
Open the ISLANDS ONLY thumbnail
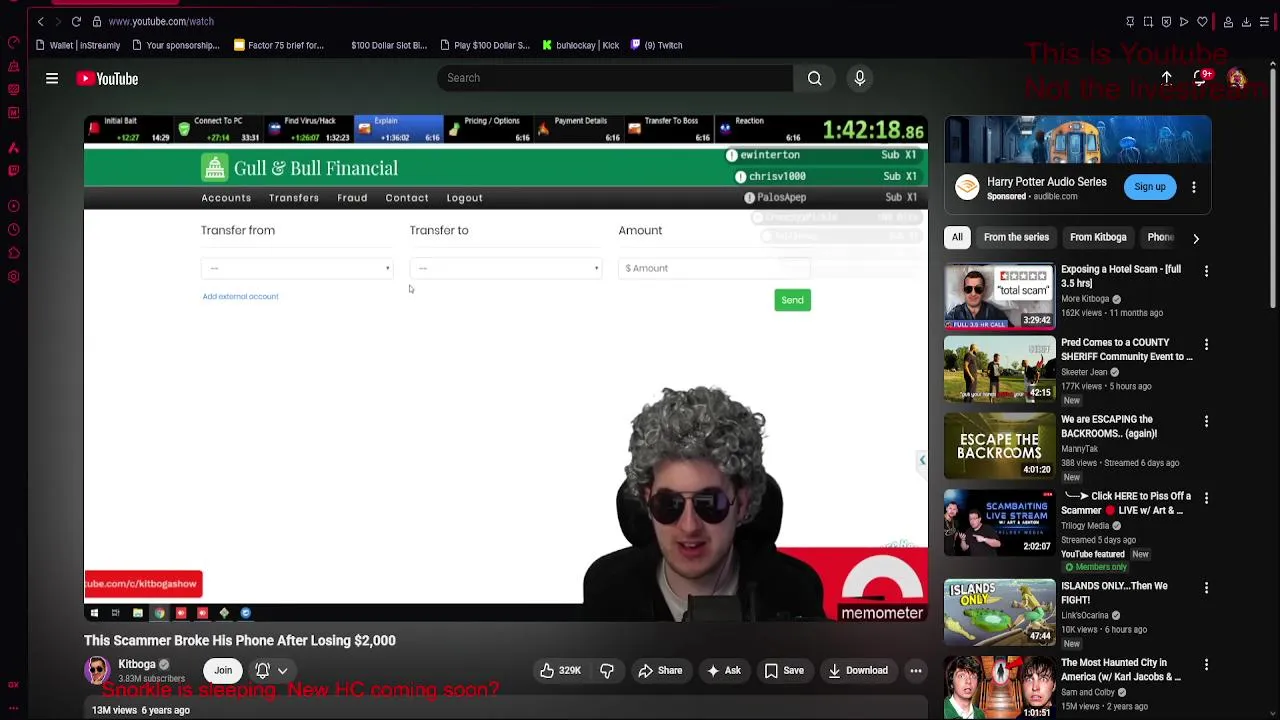pos(999,613)
